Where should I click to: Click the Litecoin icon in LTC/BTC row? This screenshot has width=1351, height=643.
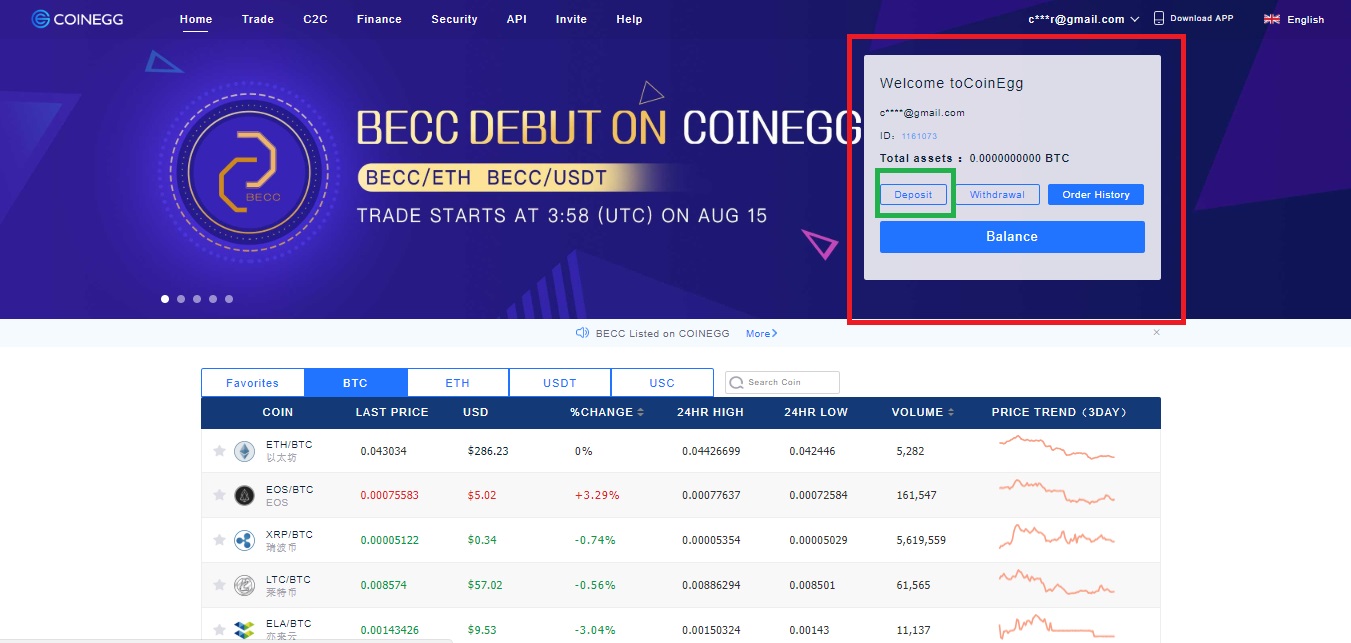pos(244,585)
